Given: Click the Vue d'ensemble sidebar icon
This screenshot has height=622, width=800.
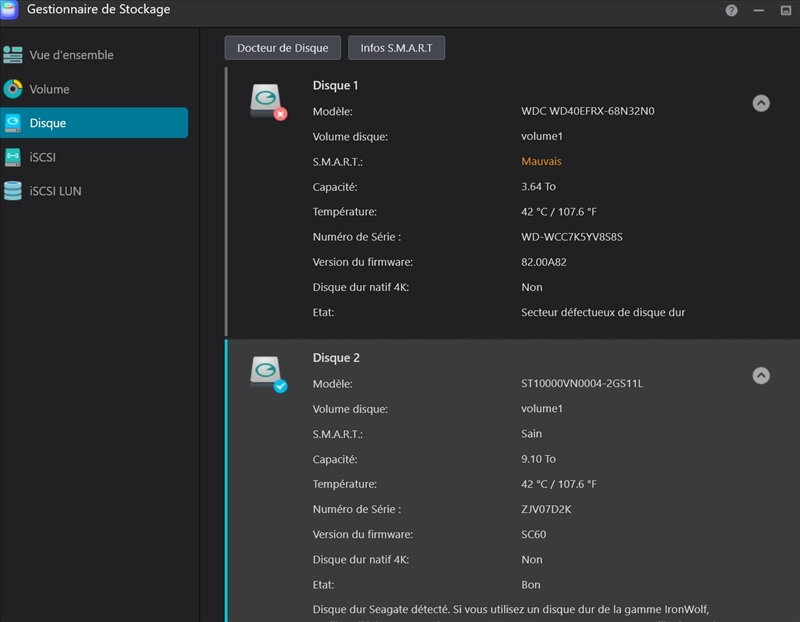Looking at the screenshot, I should pos(13,55).
